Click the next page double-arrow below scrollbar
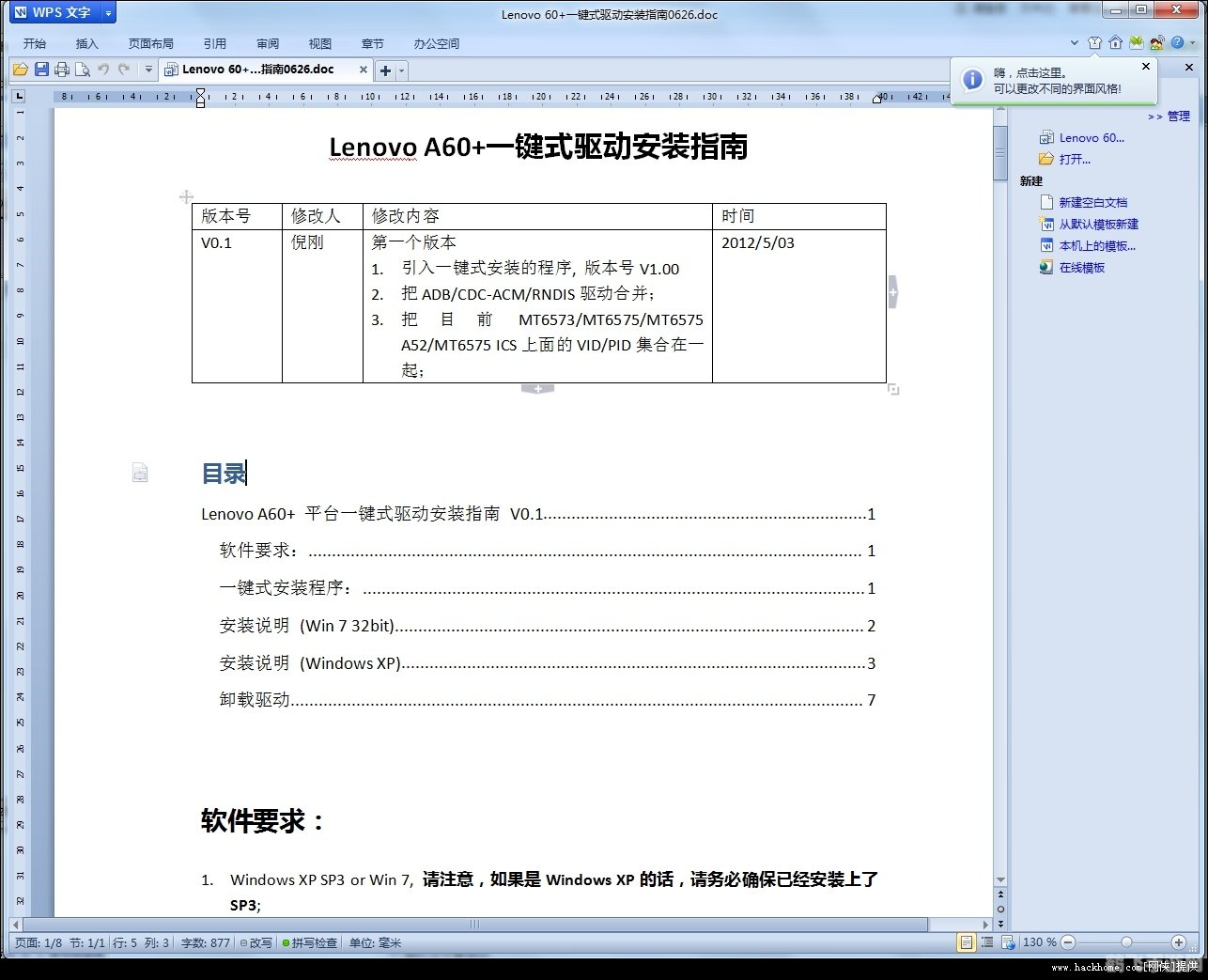1208x980 pixels. coord(1000,924)
